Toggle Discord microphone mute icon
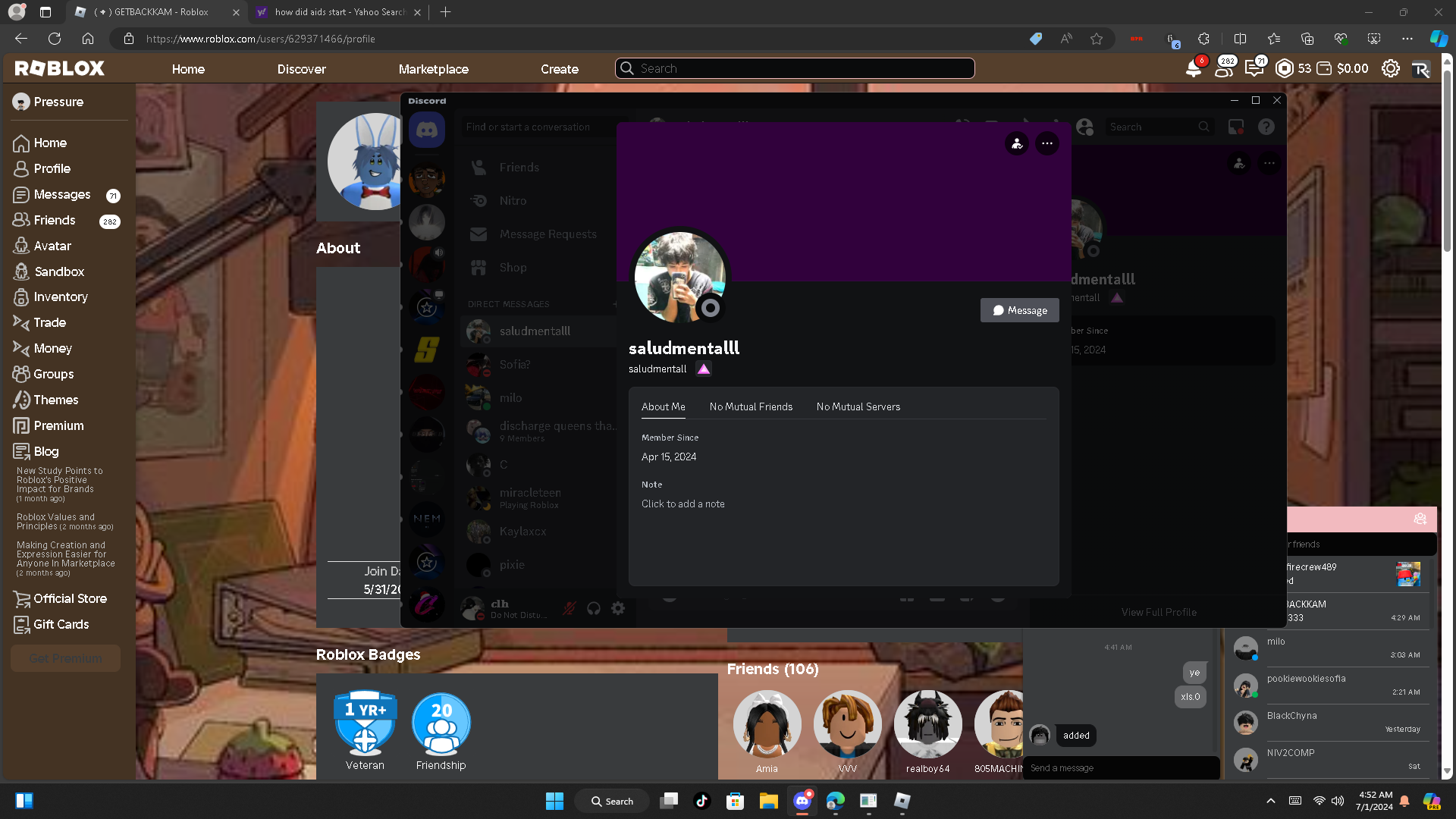This screenshot has width=1456, height=819. (x=570, y=608)
